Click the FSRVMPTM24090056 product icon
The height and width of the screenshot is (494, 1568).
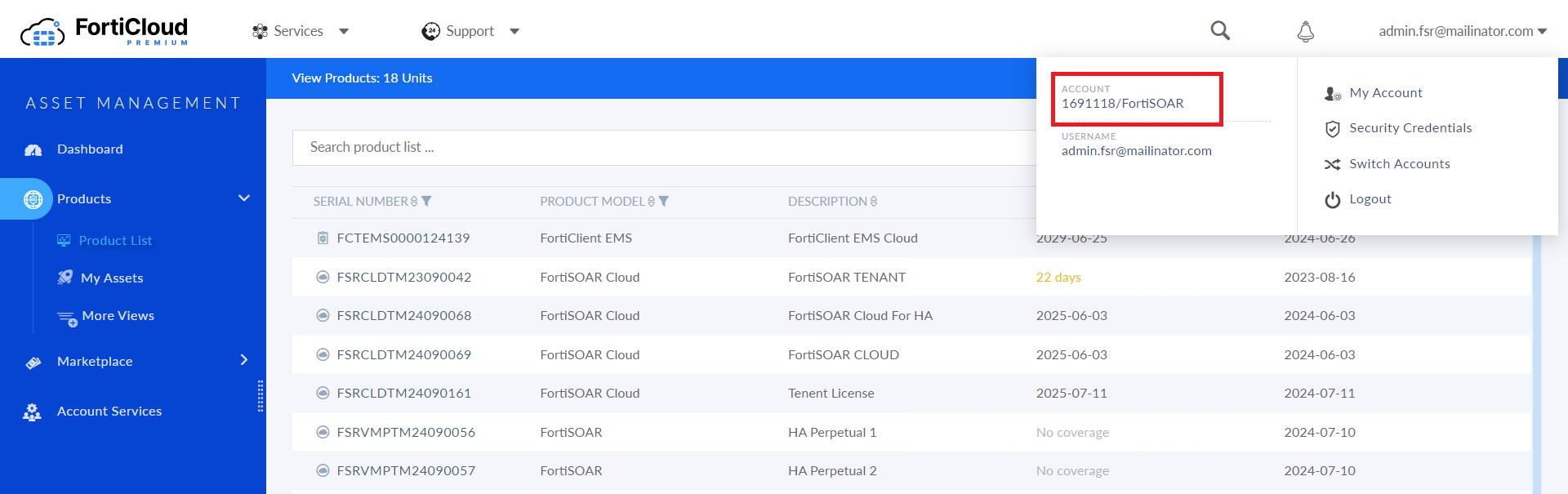pos(323,432)
